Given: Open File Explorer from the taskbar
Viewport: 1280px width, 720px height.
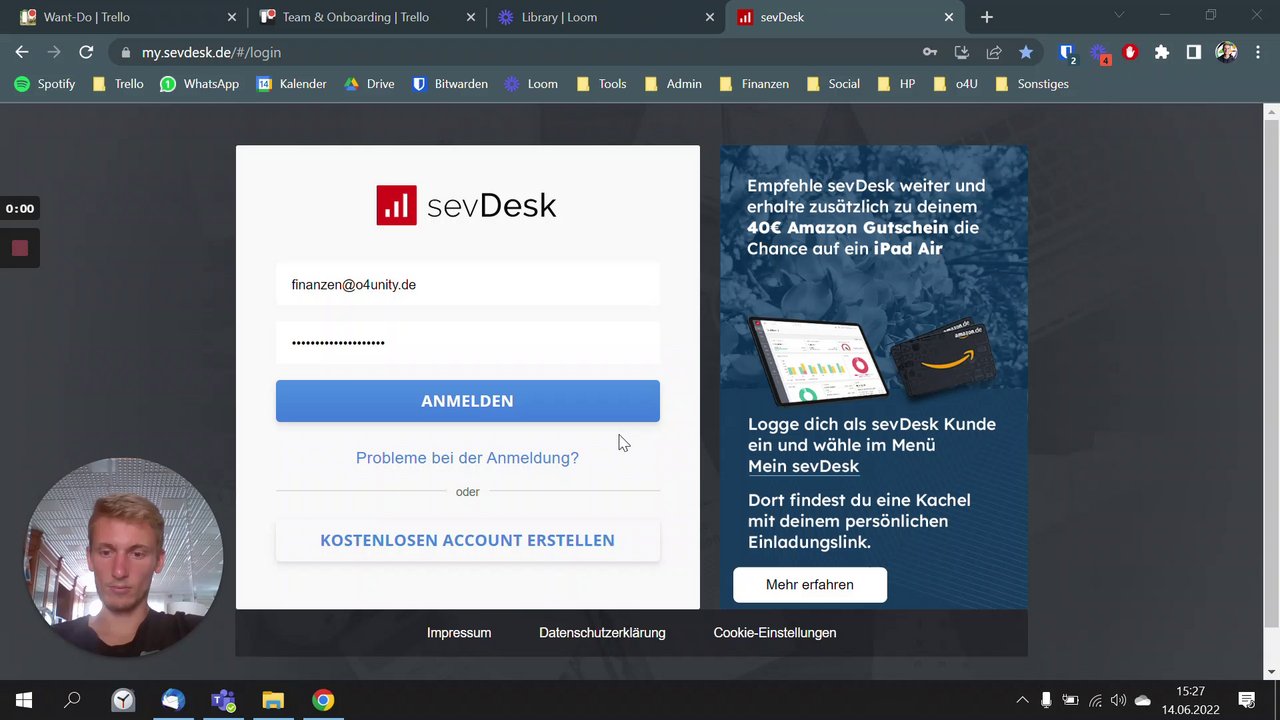Looking at the screenshot, I should (273, 700).
